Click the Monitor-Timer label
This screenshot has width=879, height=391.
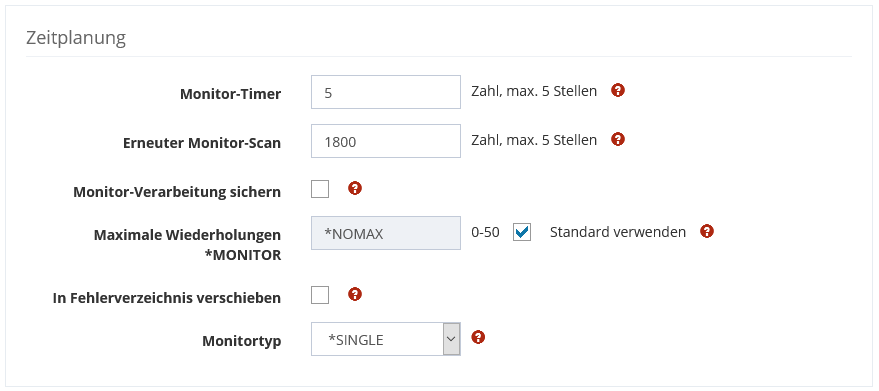click(x=230, y=94)
